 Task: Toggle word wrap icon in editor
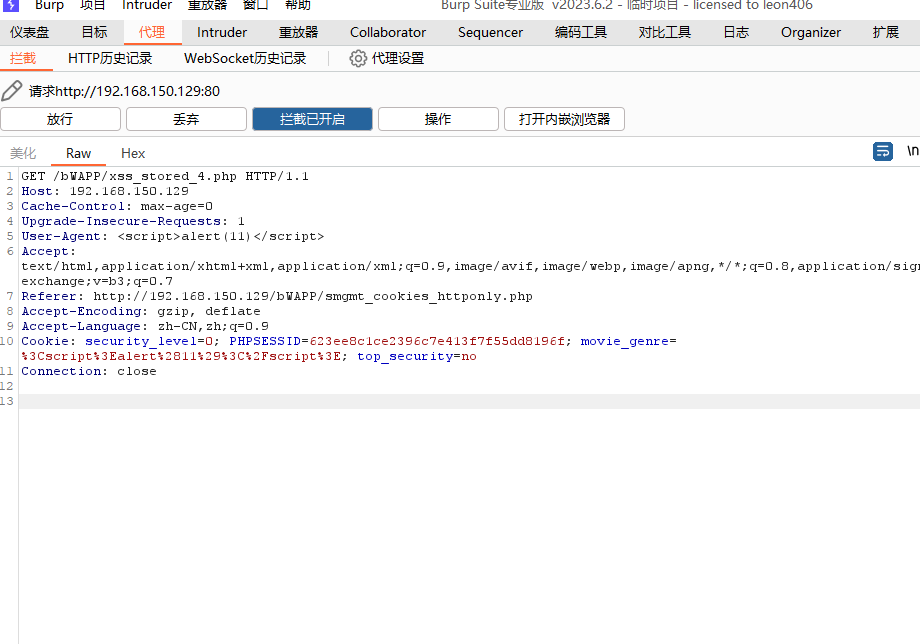click(882, 151)
